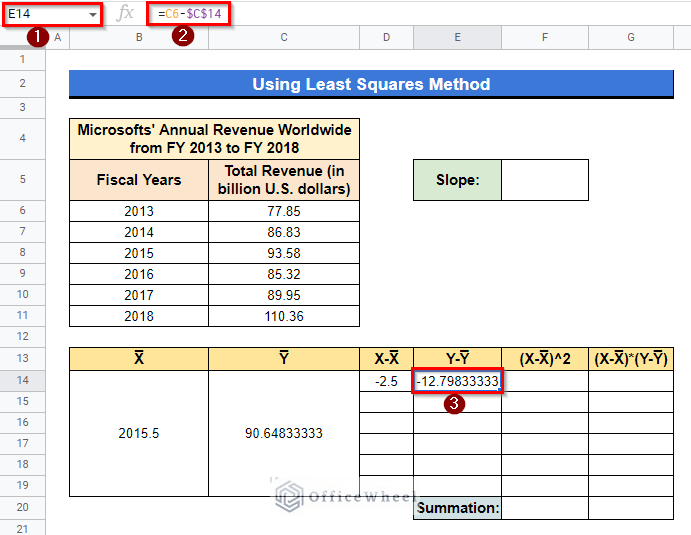Open the Name Box dropdown arrow
The width and height of the screenshot is (691, 535).
pos(93,15)
